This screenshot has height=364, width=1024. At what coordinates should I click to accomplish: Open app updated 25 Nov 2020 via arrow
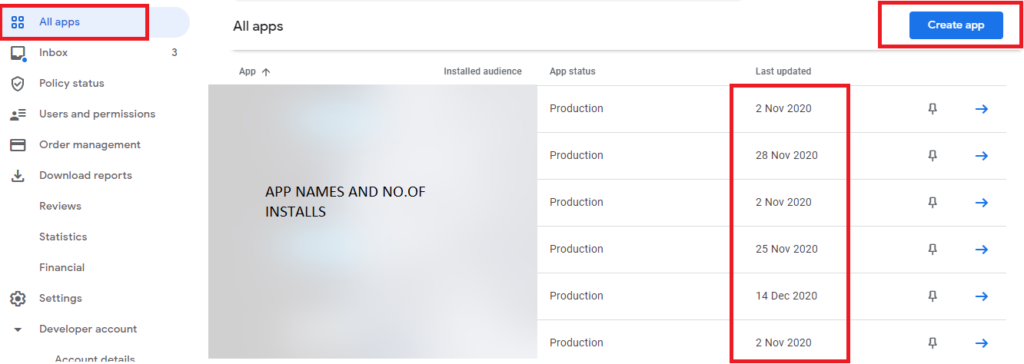tap(981, 250)
